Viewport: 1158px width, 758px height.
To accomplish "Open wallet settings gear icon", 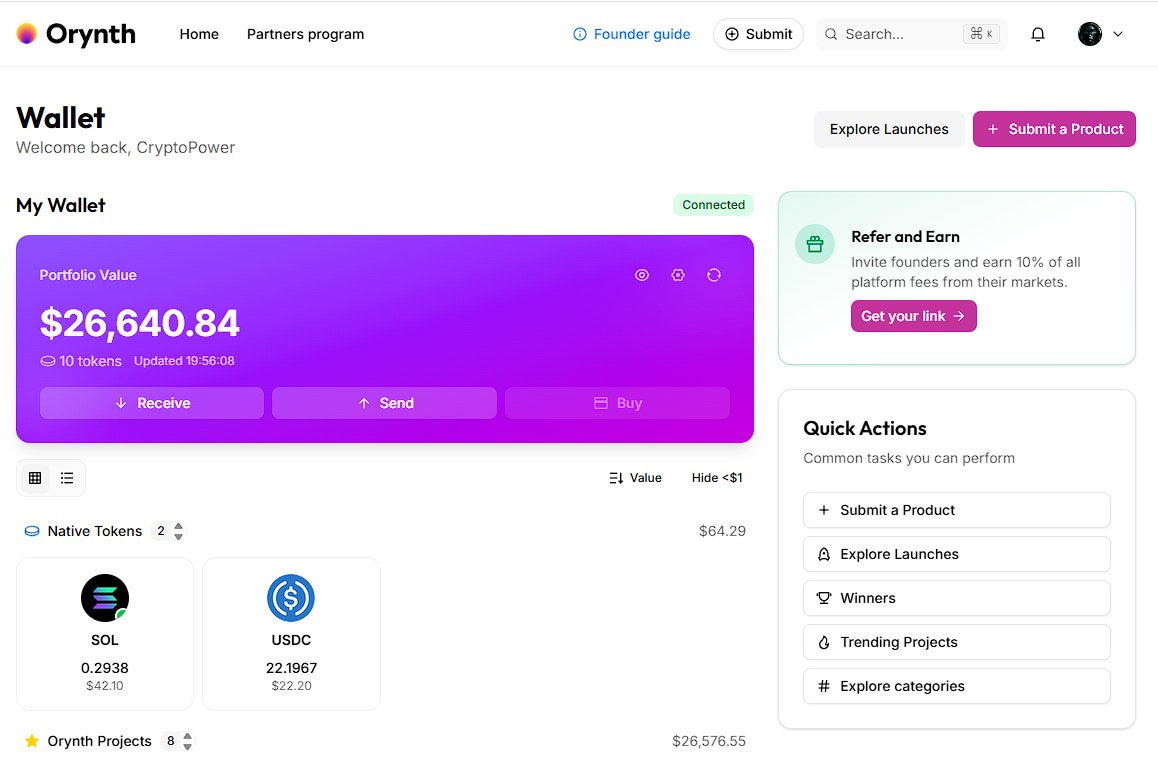I will (678, 275).
